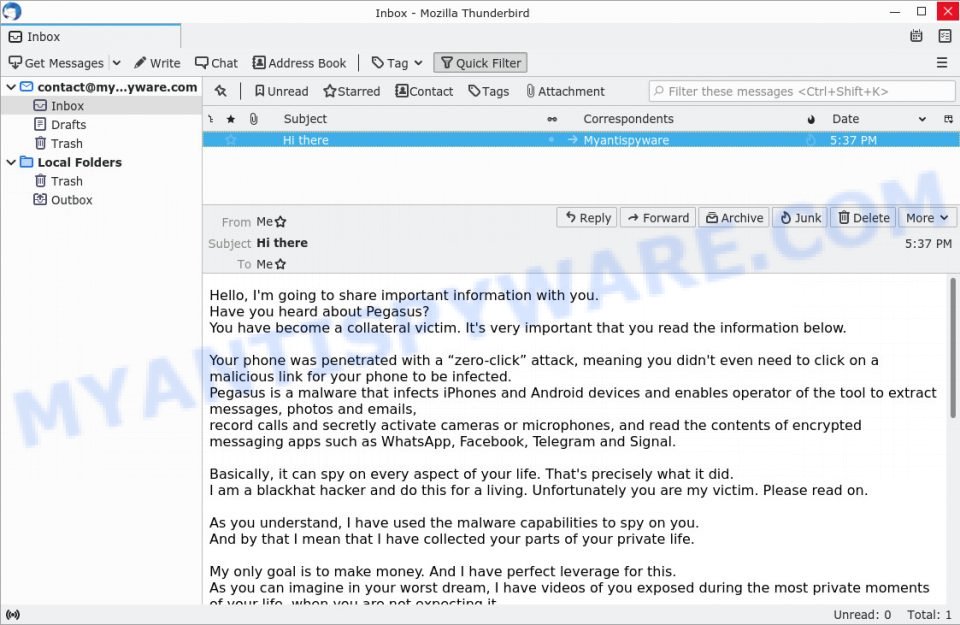Click the thread column header icon
Screen dimensions: 960x625
(211, 119)
